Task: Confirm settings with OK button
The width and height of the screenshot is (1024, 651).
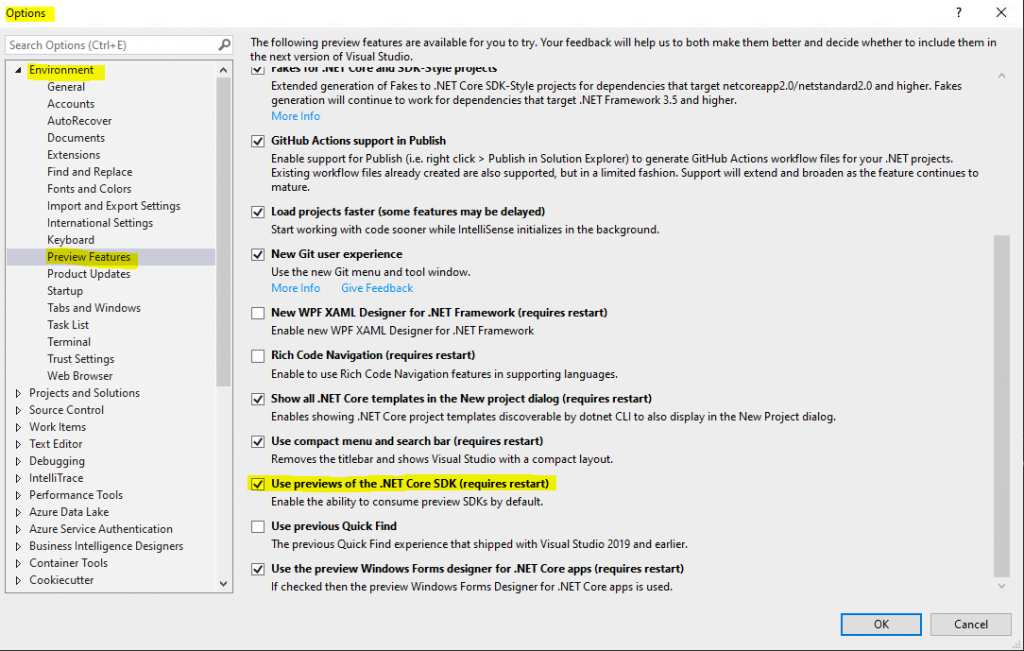Action: point(881,624)
